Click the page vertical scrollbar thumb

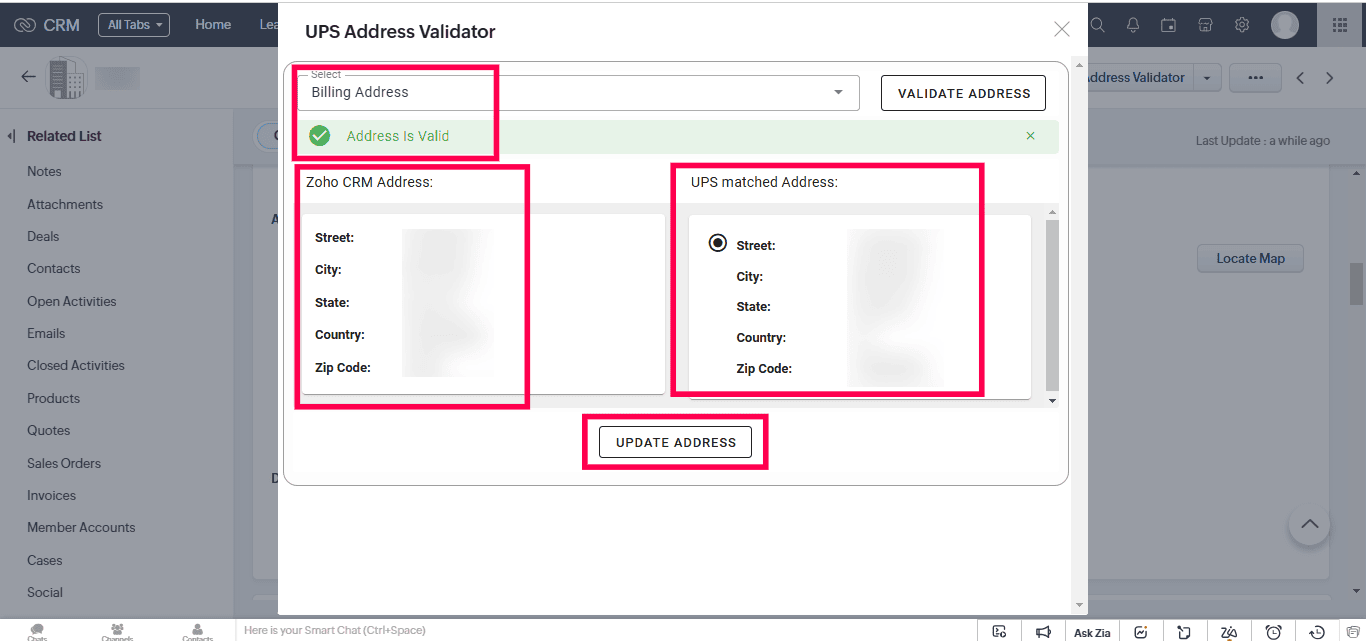point(1356,284)
